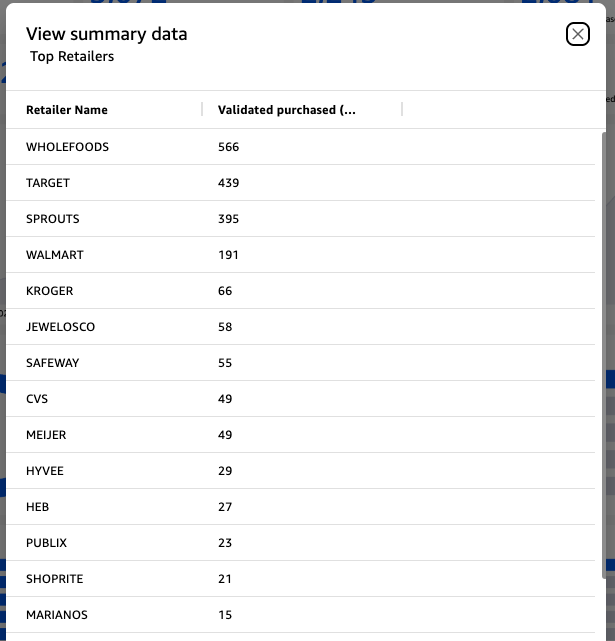Viewport: 615px width, 641px height.
Task: Select the KROGER retailer row
Action: (300, 291)
